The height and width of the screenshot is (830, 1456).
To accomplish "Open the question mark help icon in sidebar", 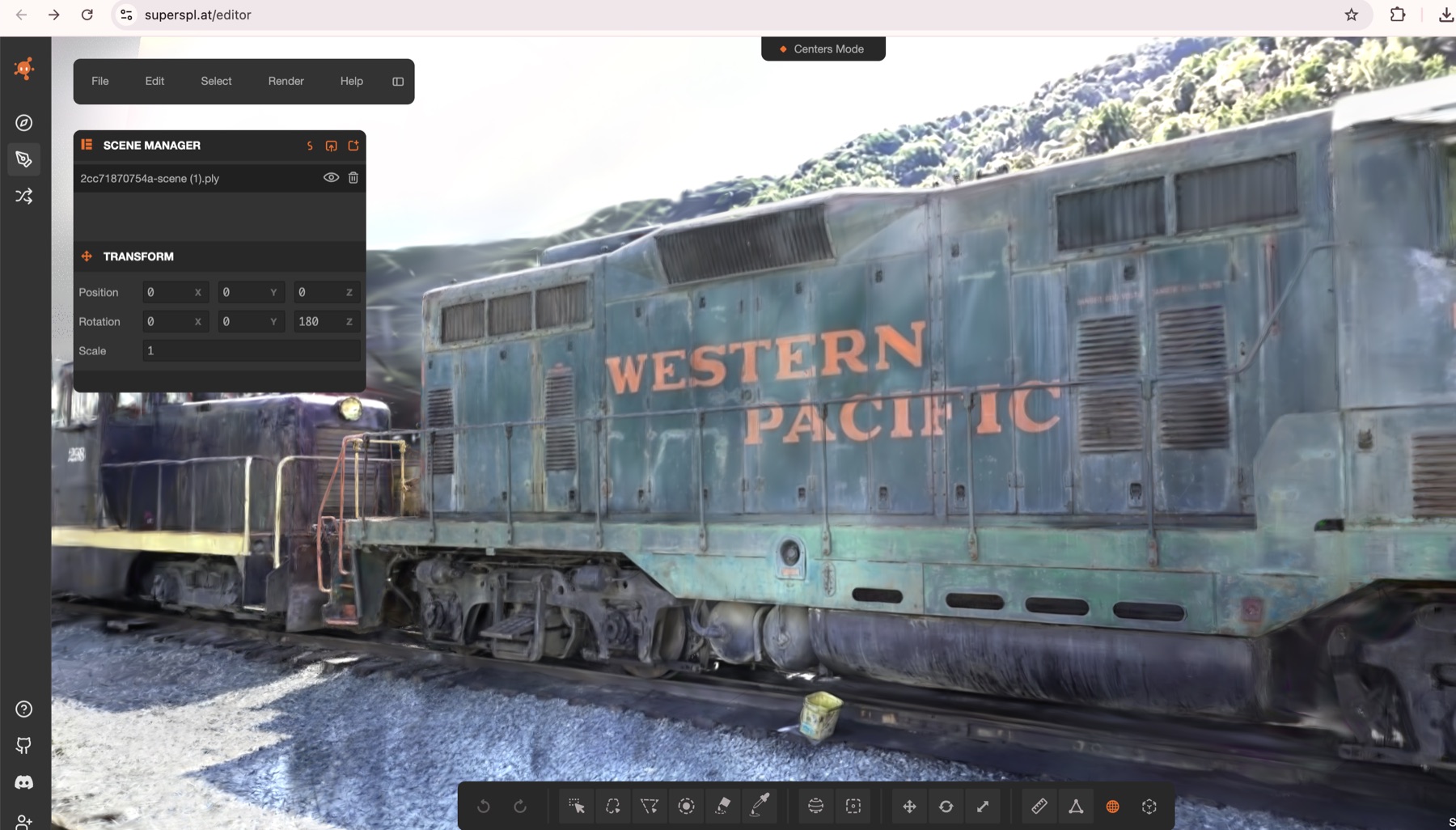I will pos(24,709).
